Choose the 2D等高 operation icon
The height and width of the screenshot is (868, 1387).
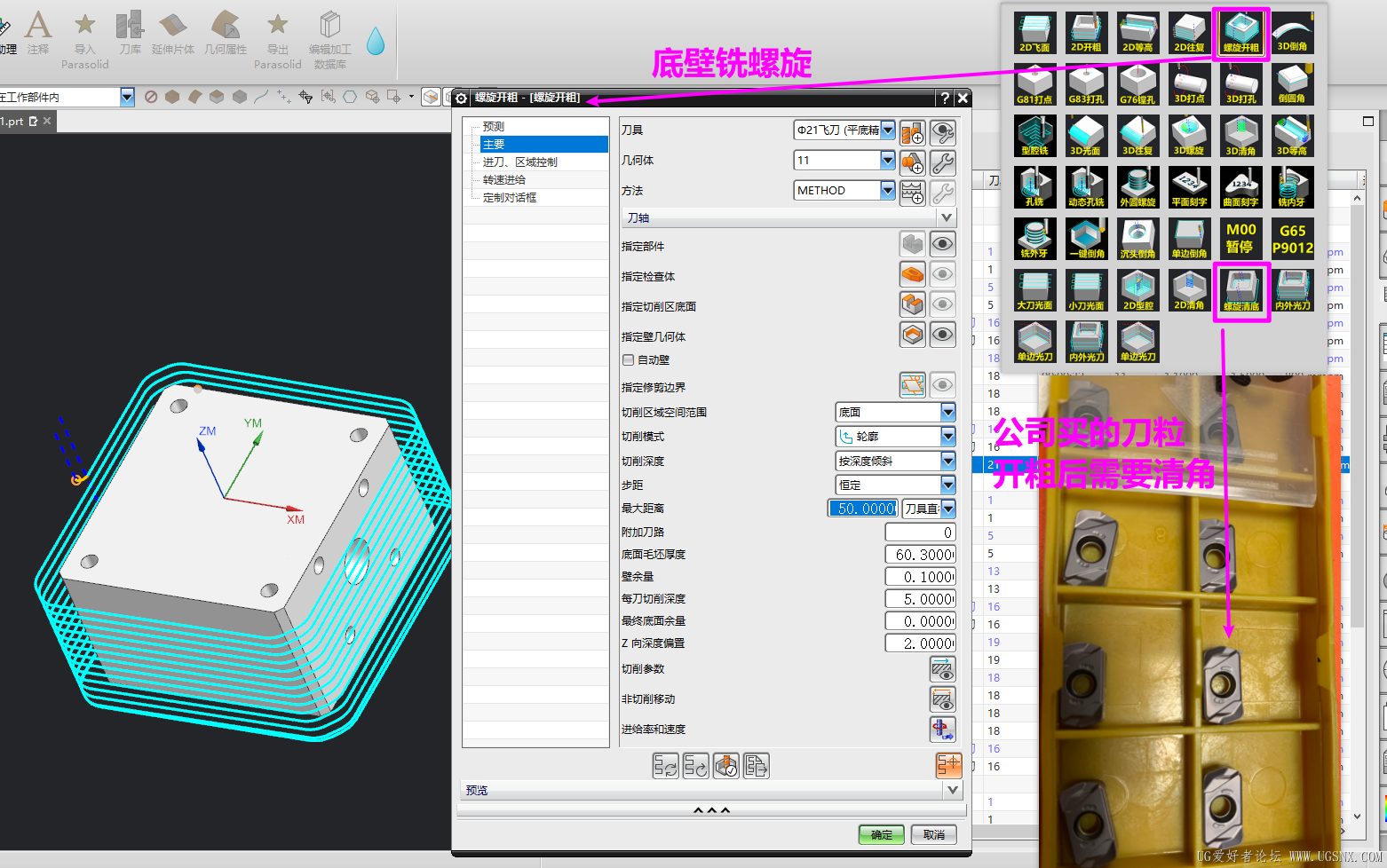click(1138, 33)
